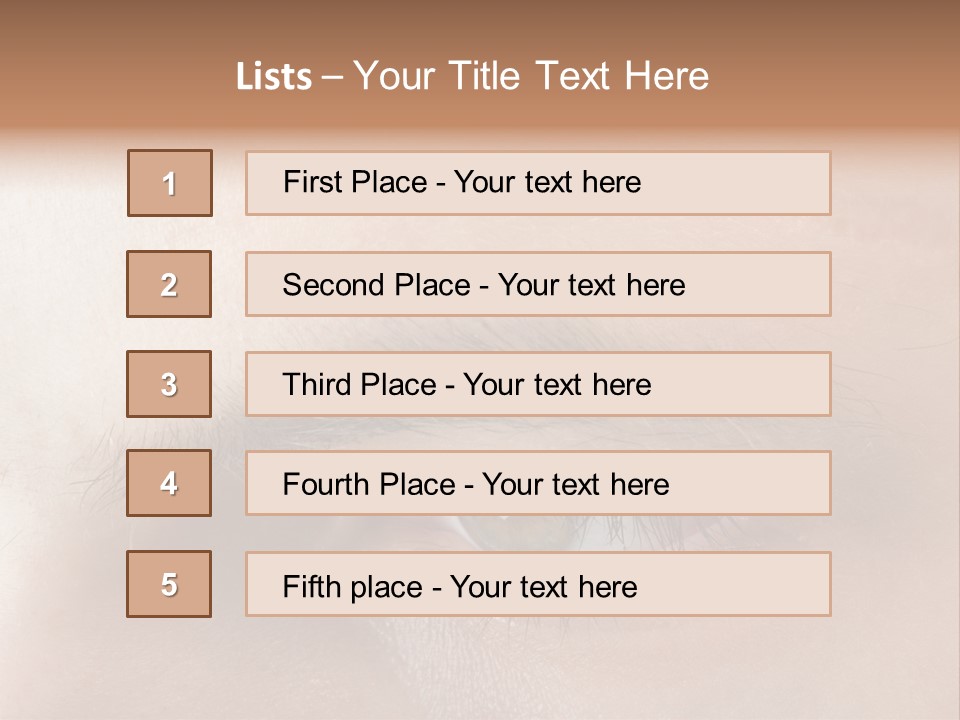960x720 pixels.
Task: Select the number 2 square
Action: click(169, 284)
